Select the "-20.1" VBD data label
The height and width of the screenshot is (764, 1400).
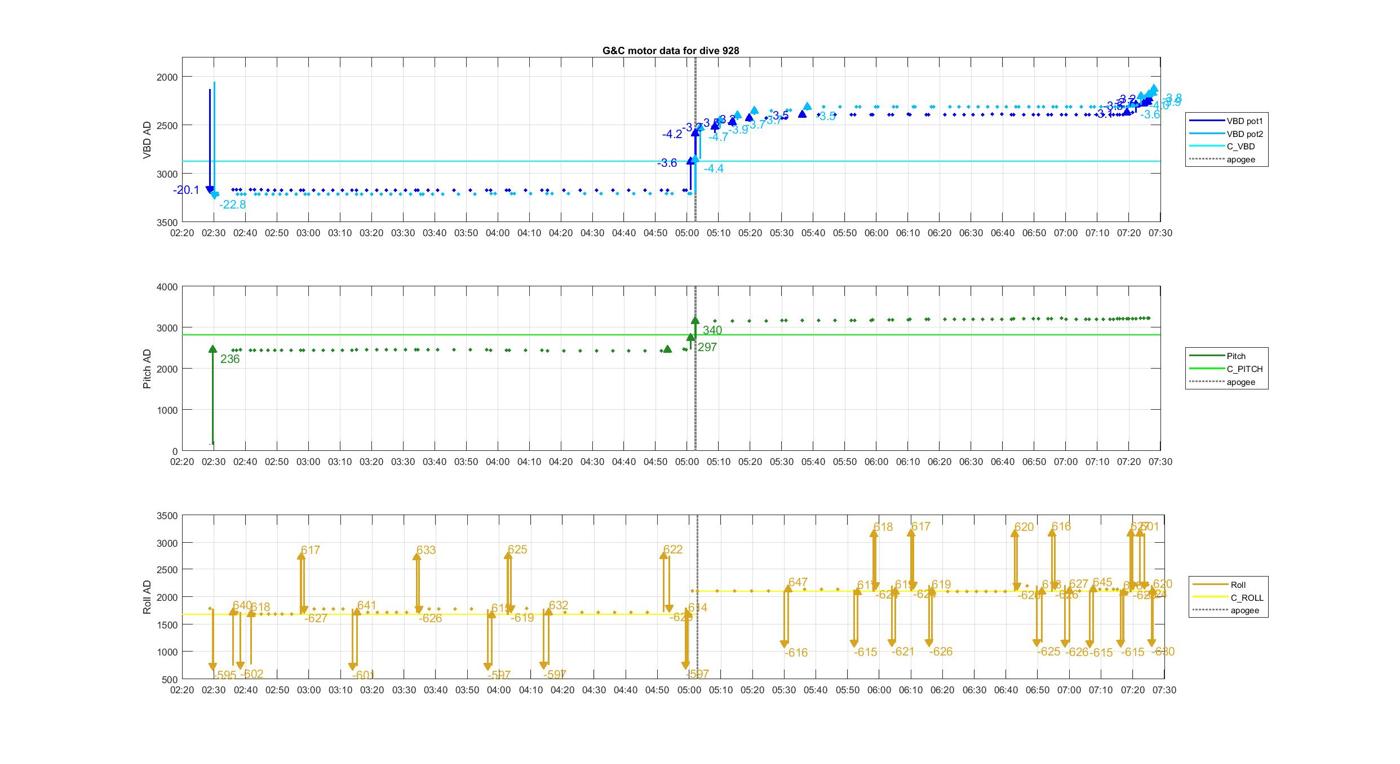[x=186, y=190]
